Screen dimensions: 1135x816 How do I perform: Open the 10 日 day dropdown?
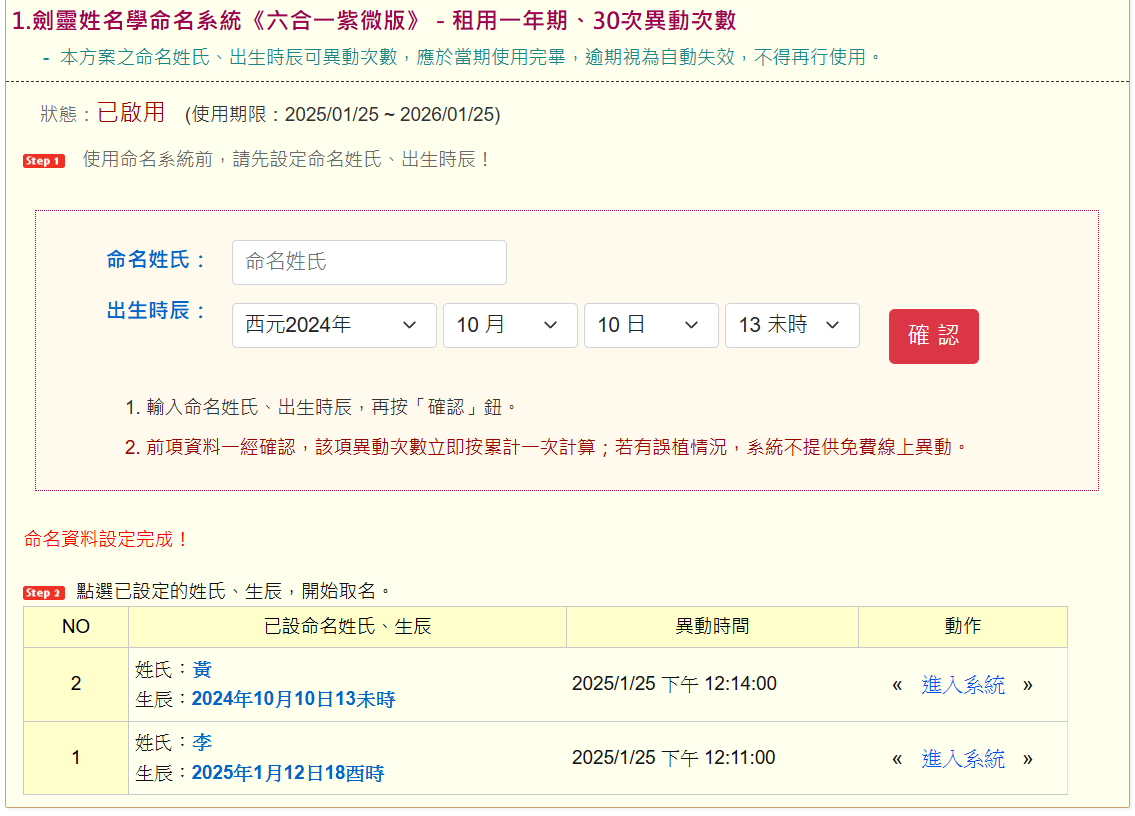(651, 325)
